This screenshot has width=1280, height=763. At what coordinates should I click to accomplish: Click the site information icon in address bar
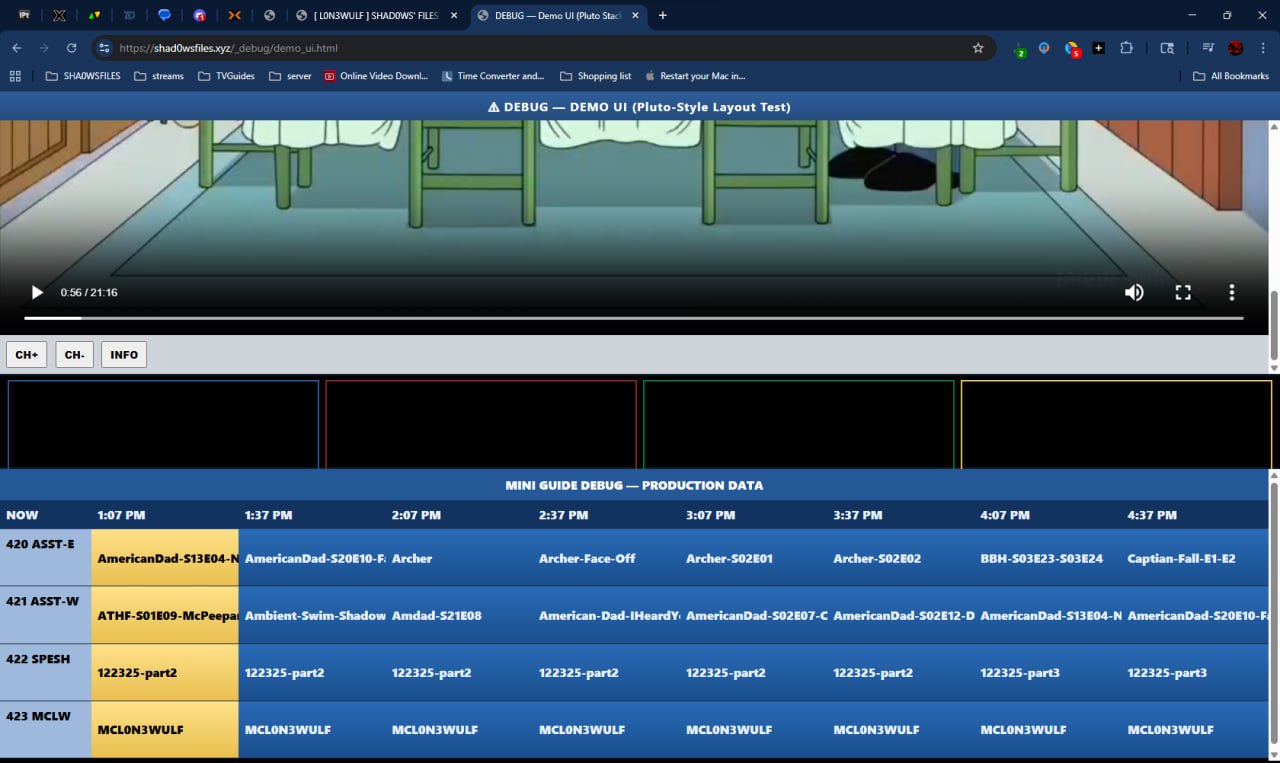(104, 48)
